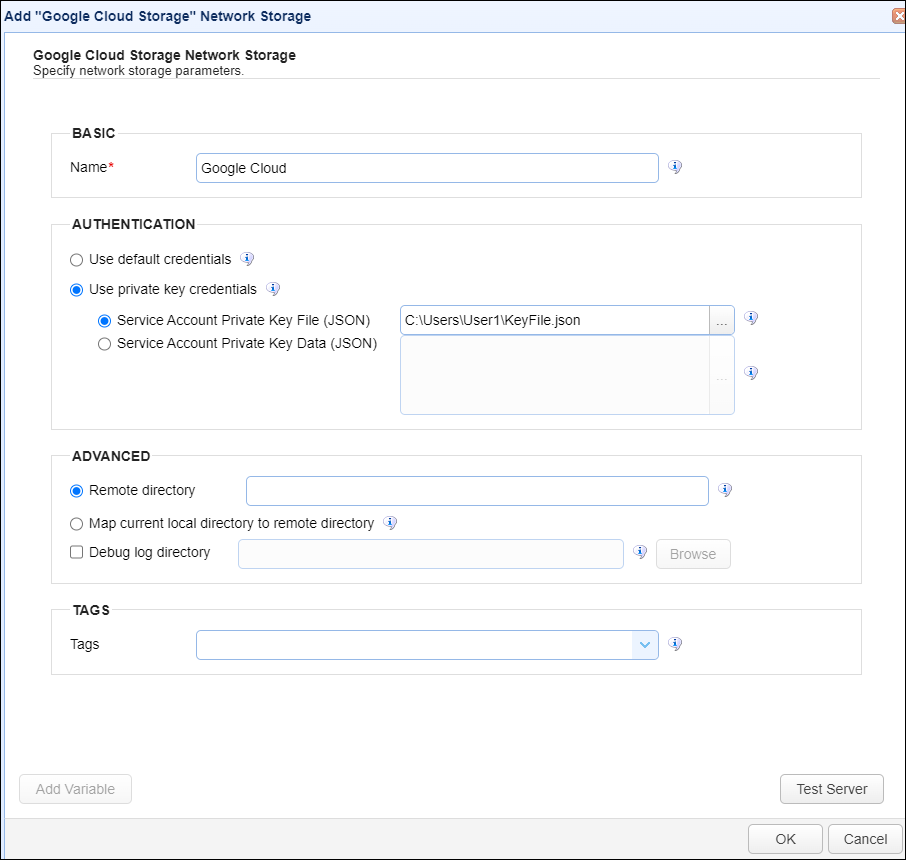
Task: Show info for Use private key credentials
Action: pyautogui.click(x=273, y=288)
